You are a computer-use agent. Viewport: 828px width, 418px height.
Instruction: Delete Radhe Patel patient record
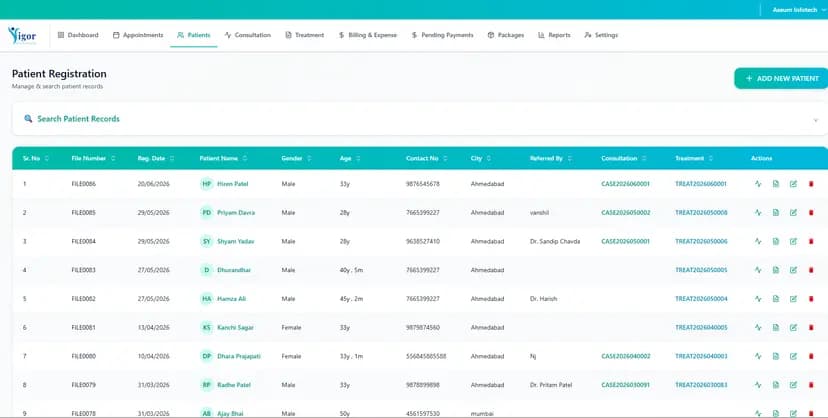[811, 385]
